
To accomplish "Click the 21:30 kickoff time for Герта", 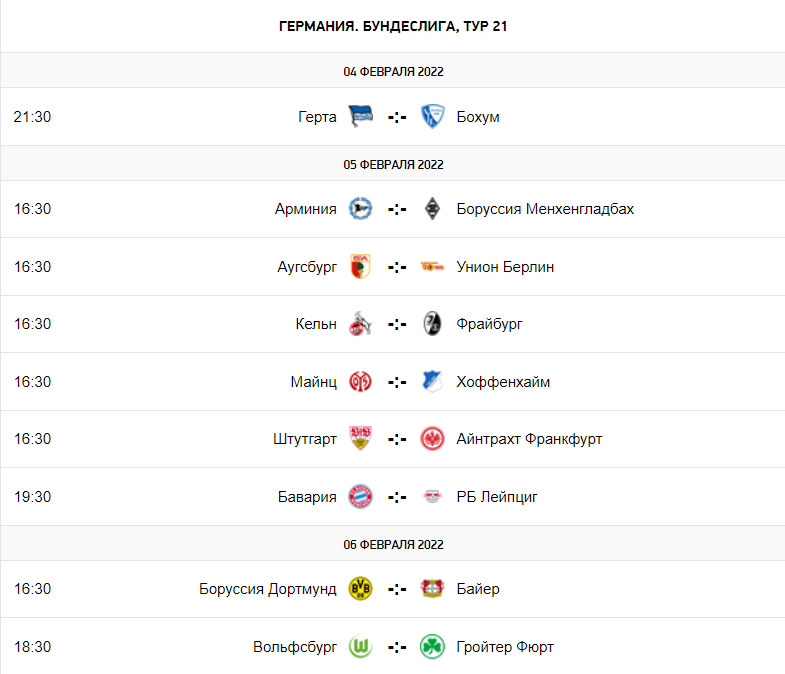I will pyautogui.click(x=32, y=117).
